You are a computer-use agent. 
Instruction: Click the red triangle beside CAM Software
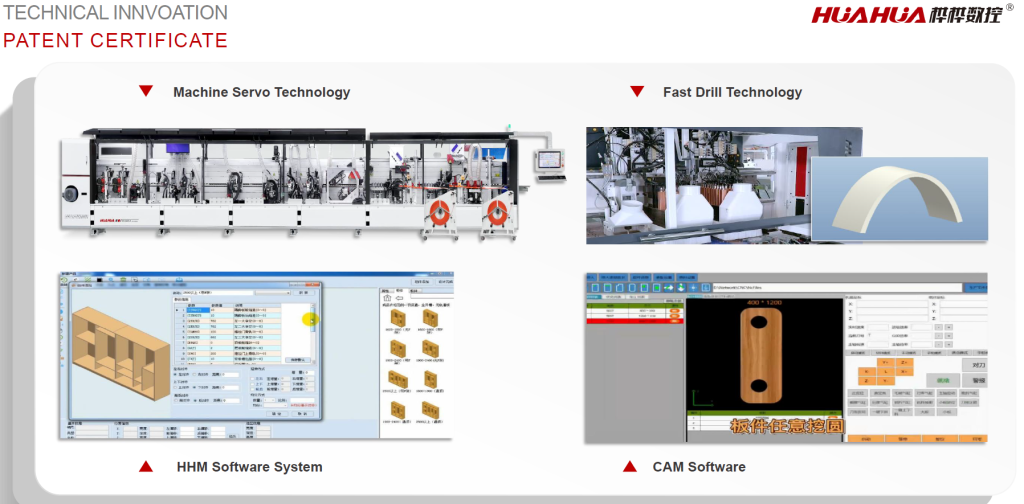point(630,467)
